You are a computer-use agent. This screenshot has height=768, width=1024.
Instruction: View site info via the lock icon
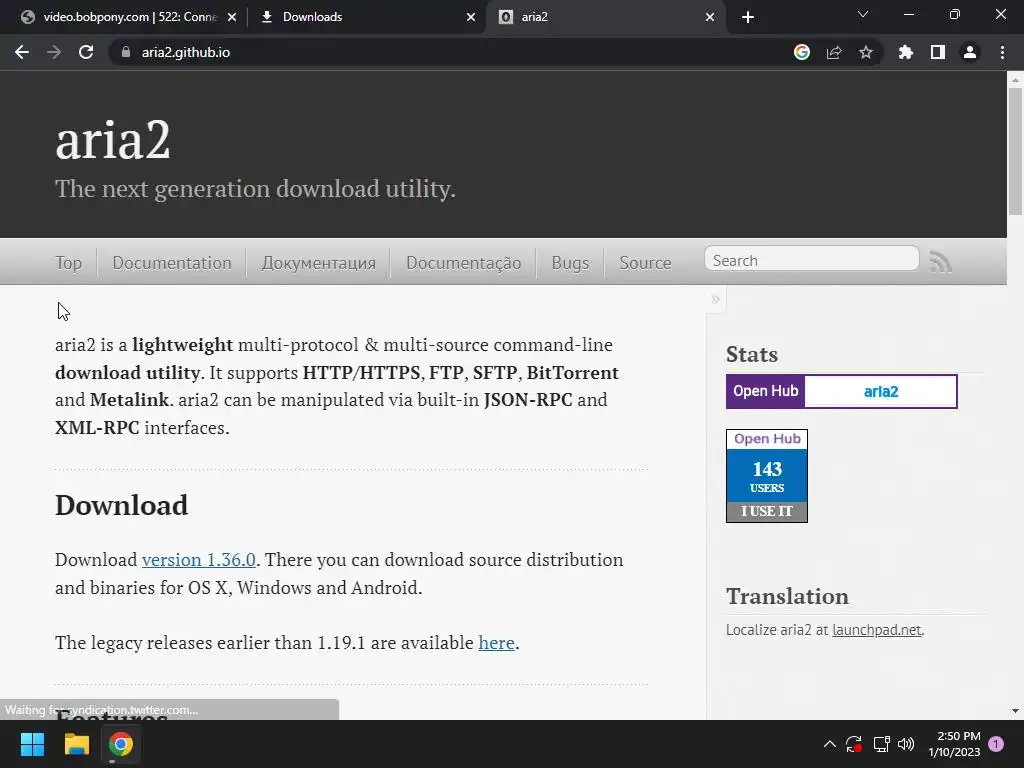point(126,52)
